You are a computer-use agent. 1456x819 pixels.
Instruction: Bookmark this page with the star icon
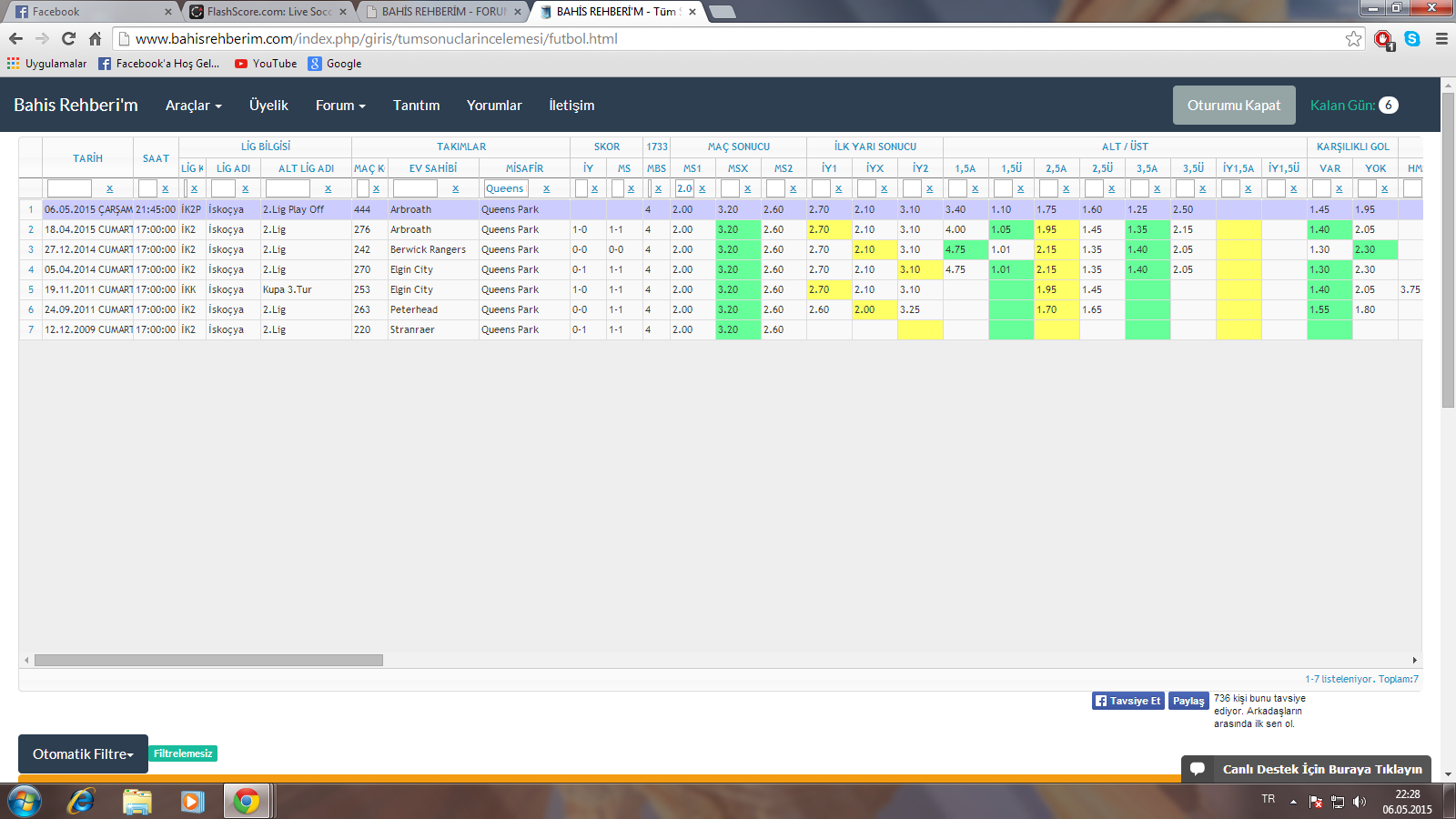pos(1353,39)
